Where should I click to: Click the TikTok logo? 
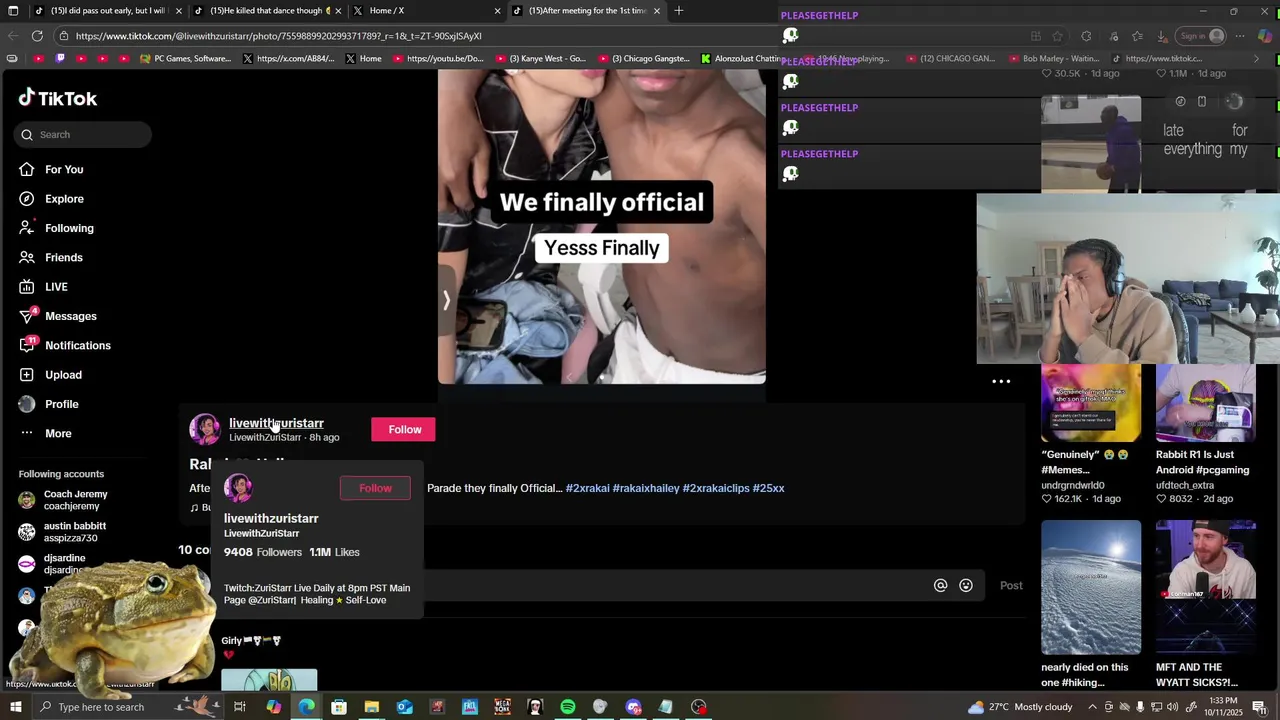[x=58, y=98]
